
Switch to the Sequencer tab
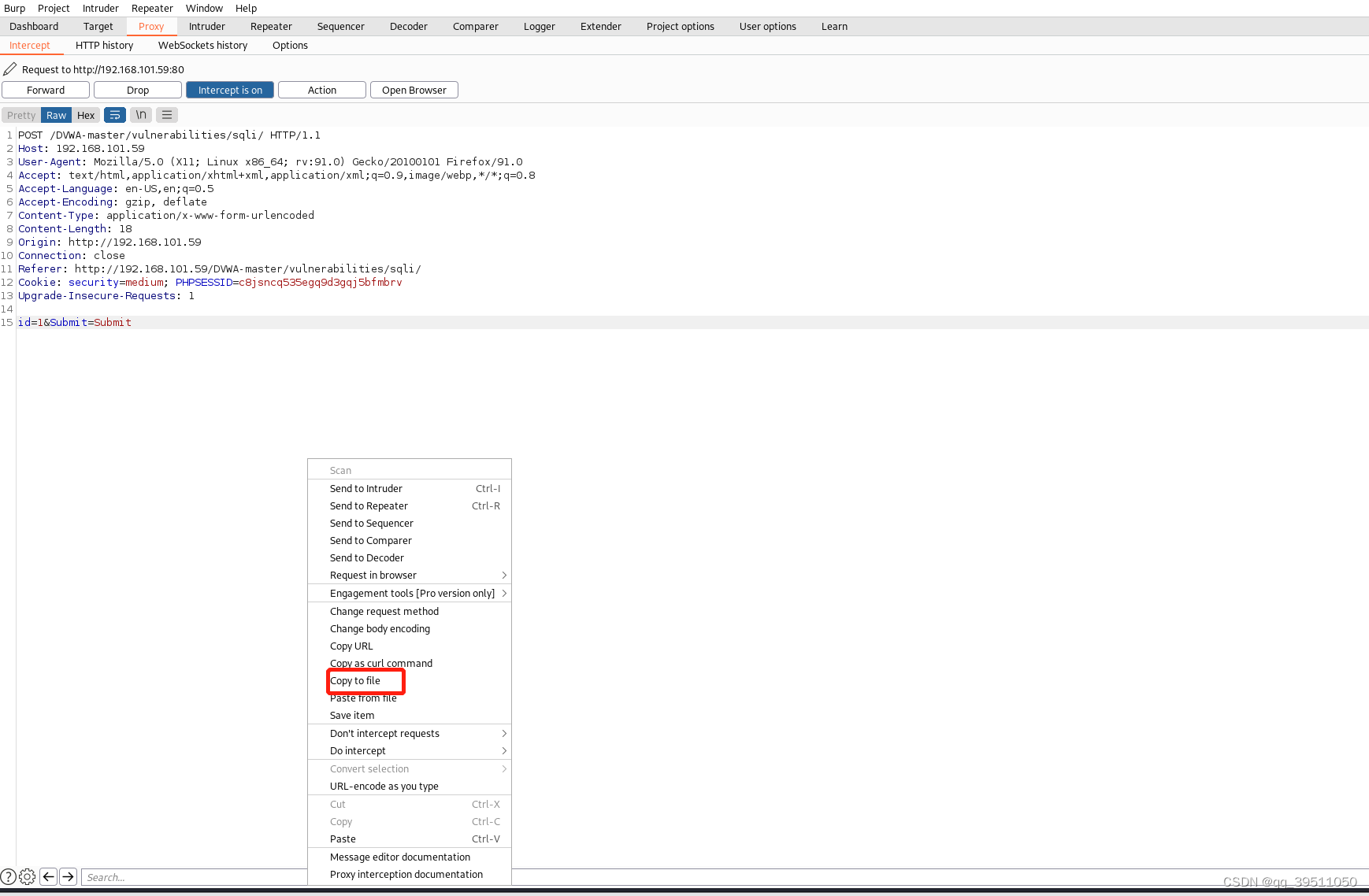coord(341,26)
